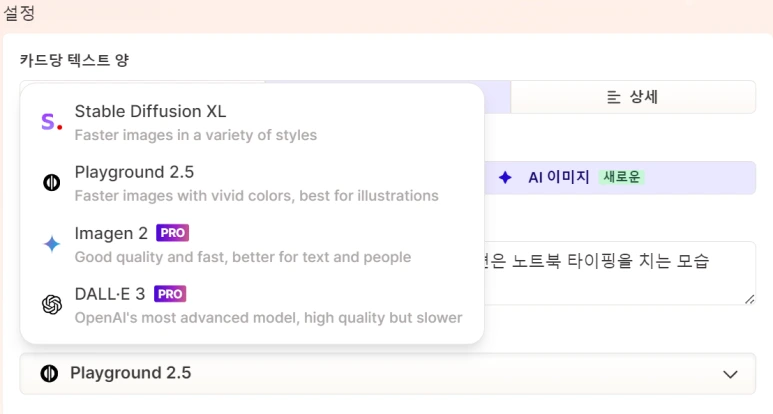Image resolution: width=773 pixels, height=414 pixels.
Task: Choose Stable Diffusion XL model
Action: (x=252, y=122)
